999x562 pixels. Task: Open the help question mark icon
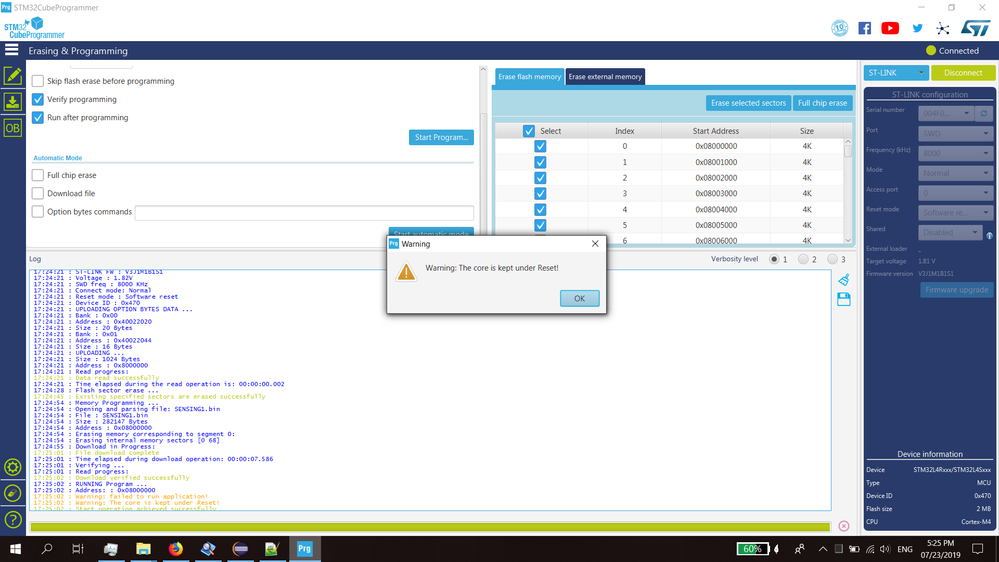(x=13, y=519)
